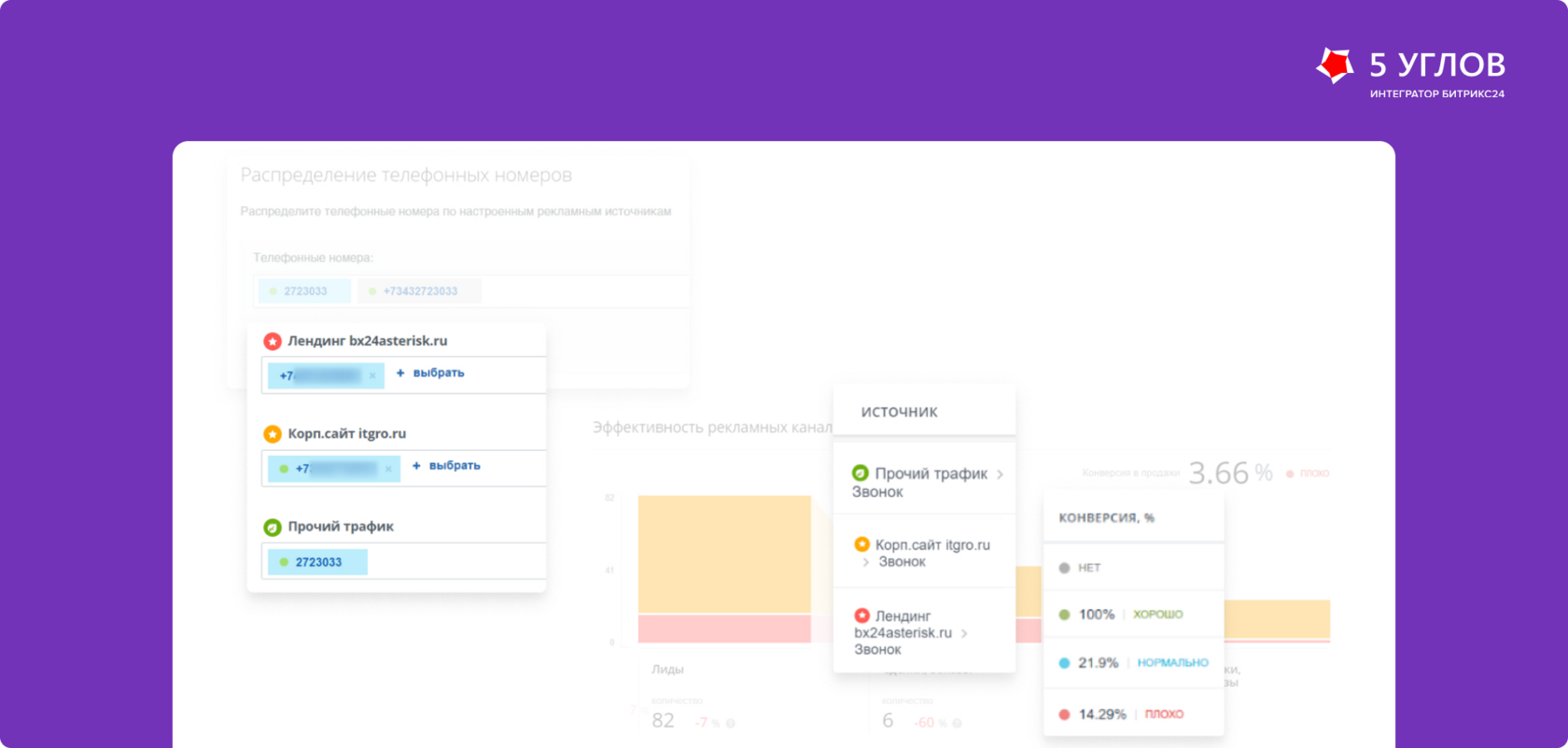This screenshot has width=1568, height=748.
Task: Click the Корп.сайт itgro.ru heading text
Action: 347,434
